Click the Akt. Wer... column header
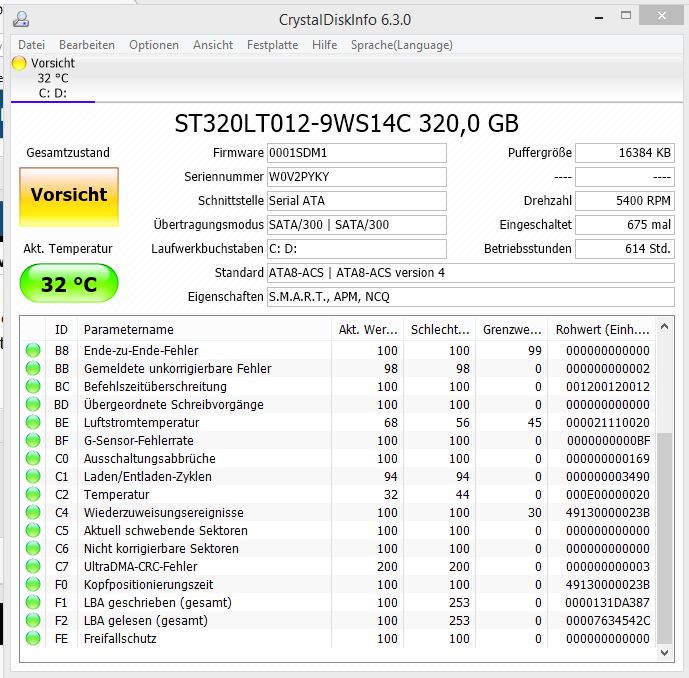Image resolution: width=689 pixels, height=678 pixels. point(367,330)
